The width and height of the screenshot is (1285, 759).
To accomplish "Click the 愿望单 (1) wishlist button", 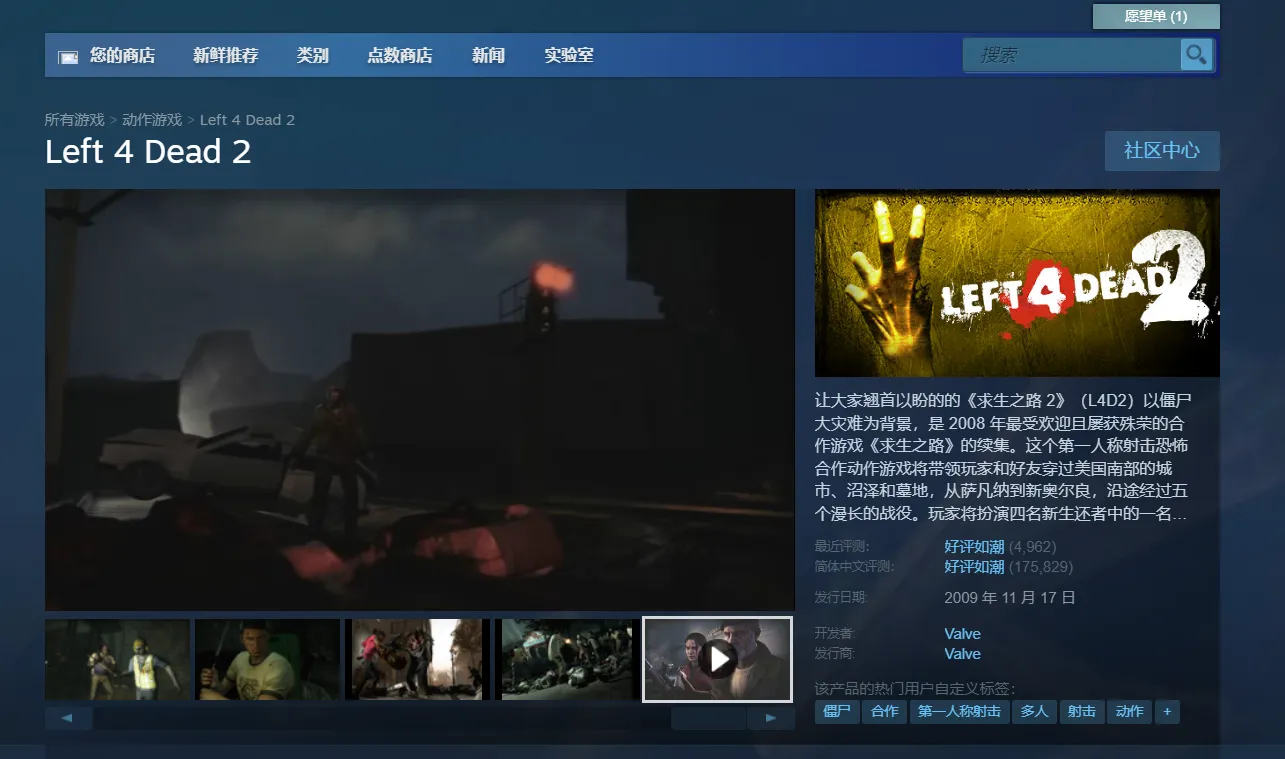I will click(1155, 17).
